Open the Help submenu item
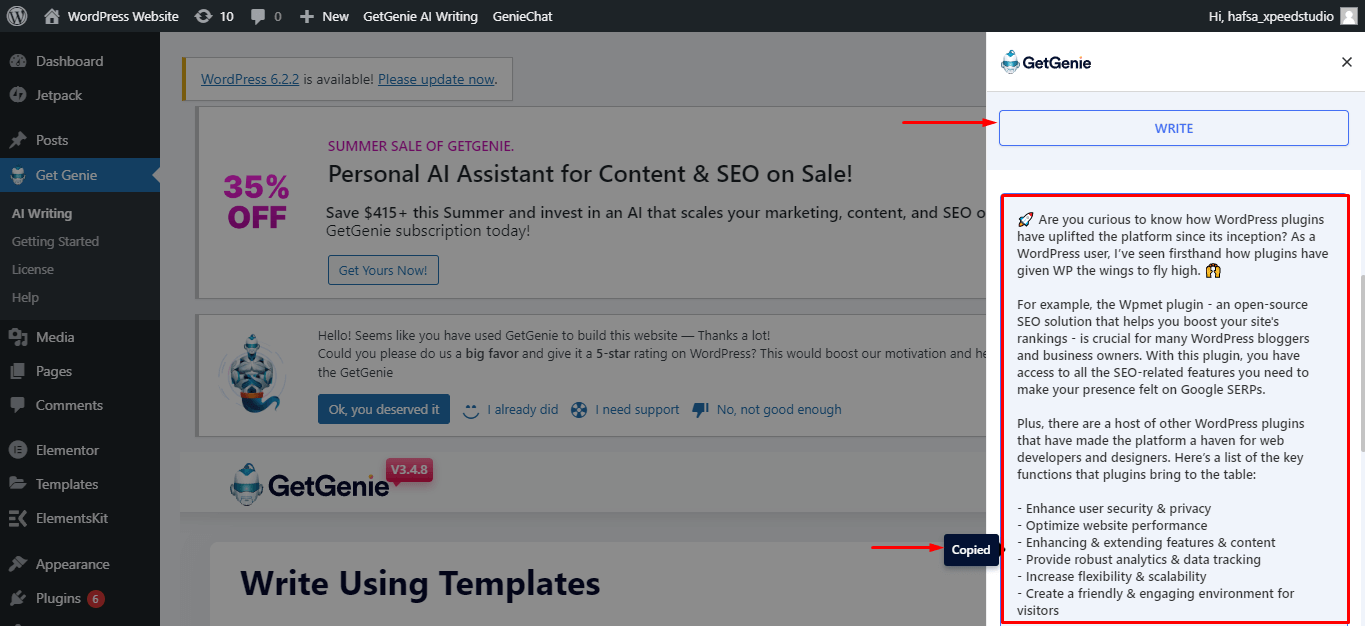The width and height of the screenshot is (1365, 626). [x=25, y=297]
